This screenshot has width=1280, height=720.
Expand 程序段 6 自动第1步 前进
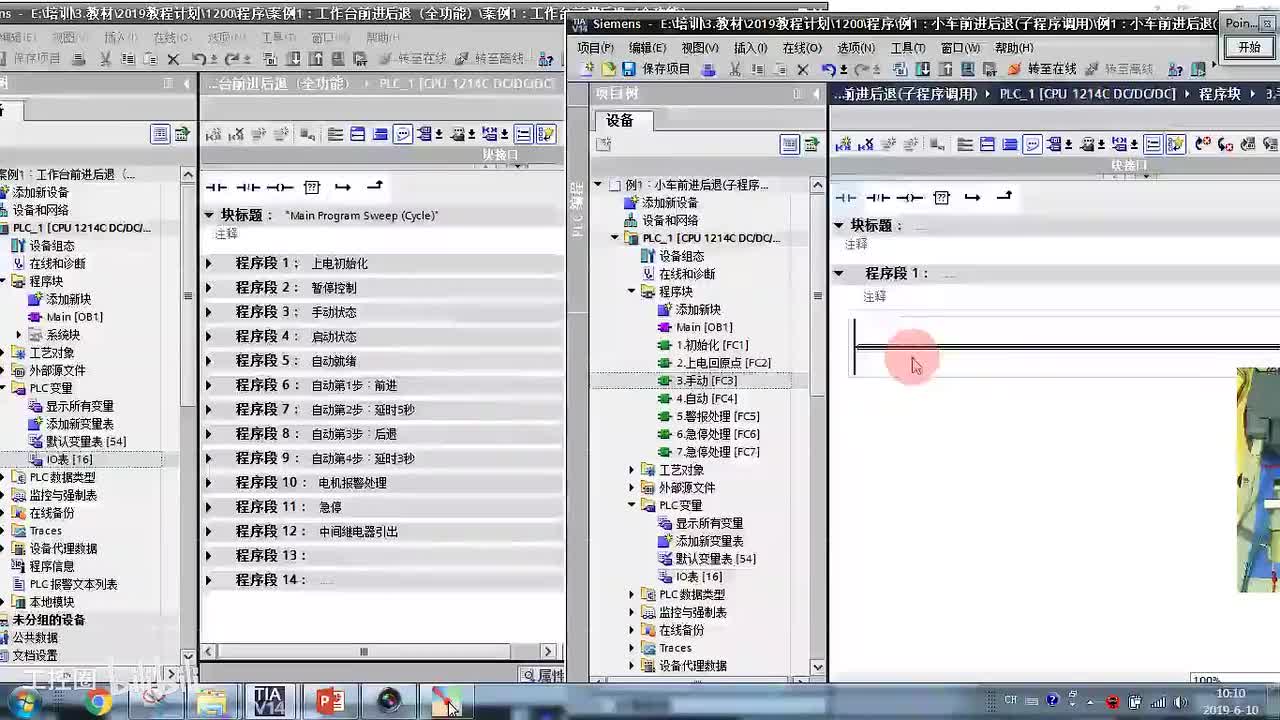(x=209, y=385)
